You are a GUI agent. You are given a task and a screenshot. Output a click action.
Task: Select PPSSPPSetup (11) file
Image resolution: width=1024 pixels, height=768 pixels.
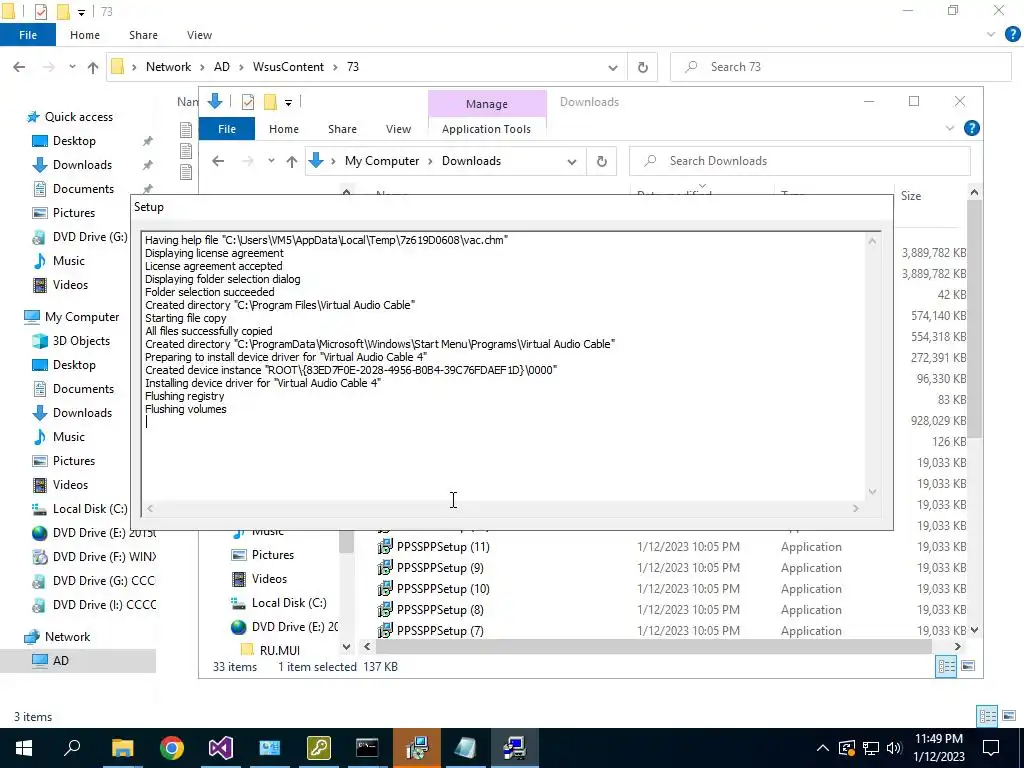[x=443, y=547]
